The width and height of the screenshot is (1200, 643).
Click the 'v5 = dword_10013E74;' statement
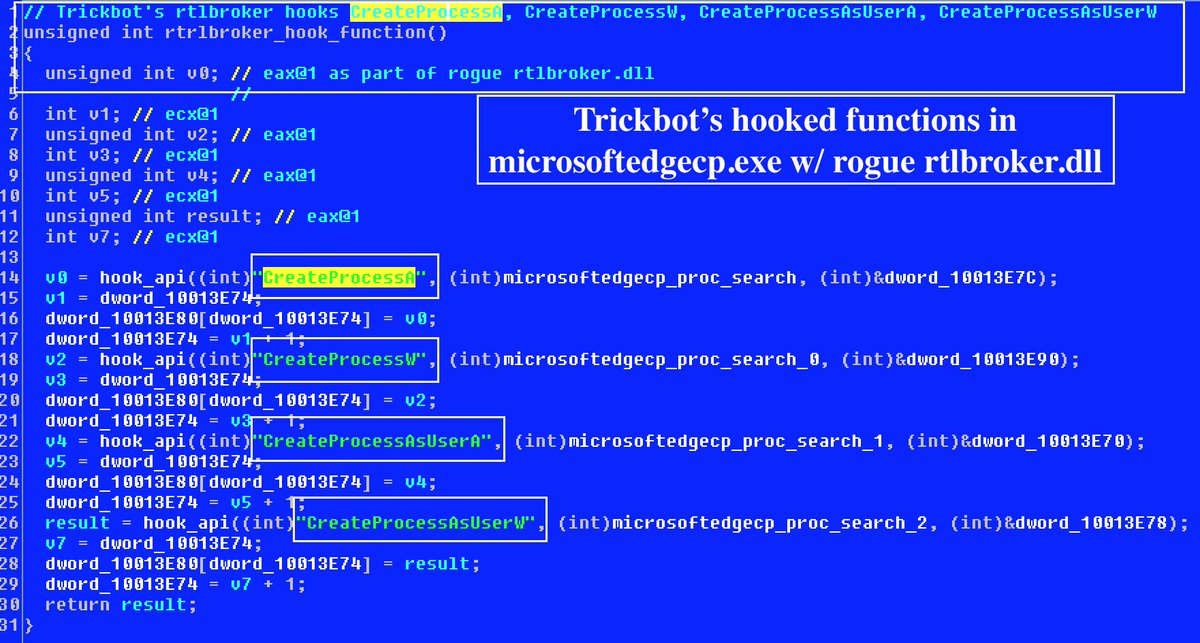point(153,462)
